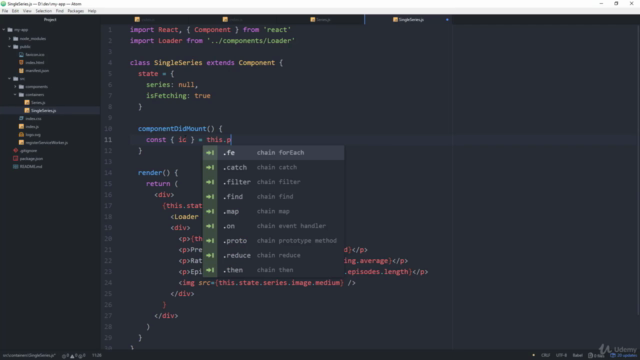The image size is (640, 360).
Task: Click the snippet icon beside .catch
Action: (x=210, y=167)
